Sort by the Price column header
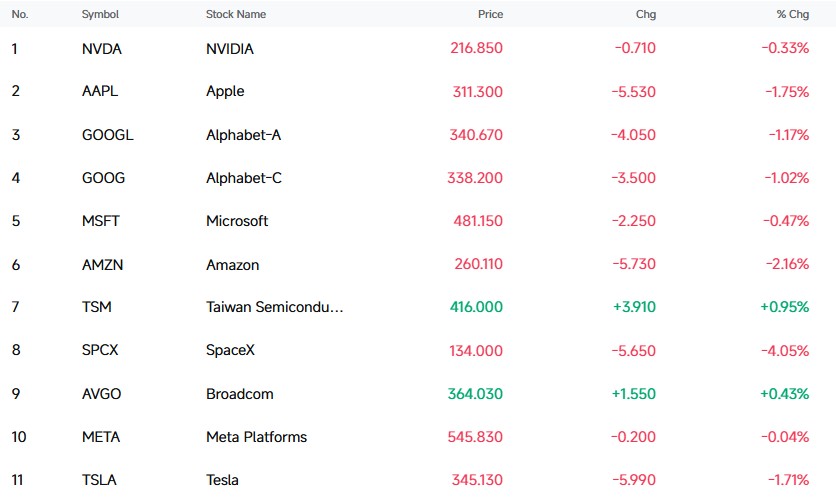The image size is (836, 498). click(491, 14)
